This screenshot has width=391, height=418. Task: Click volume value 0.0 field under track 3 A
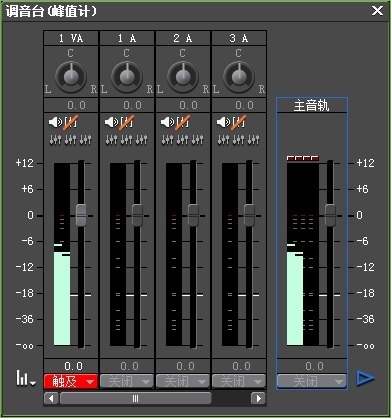coord(239,366)
